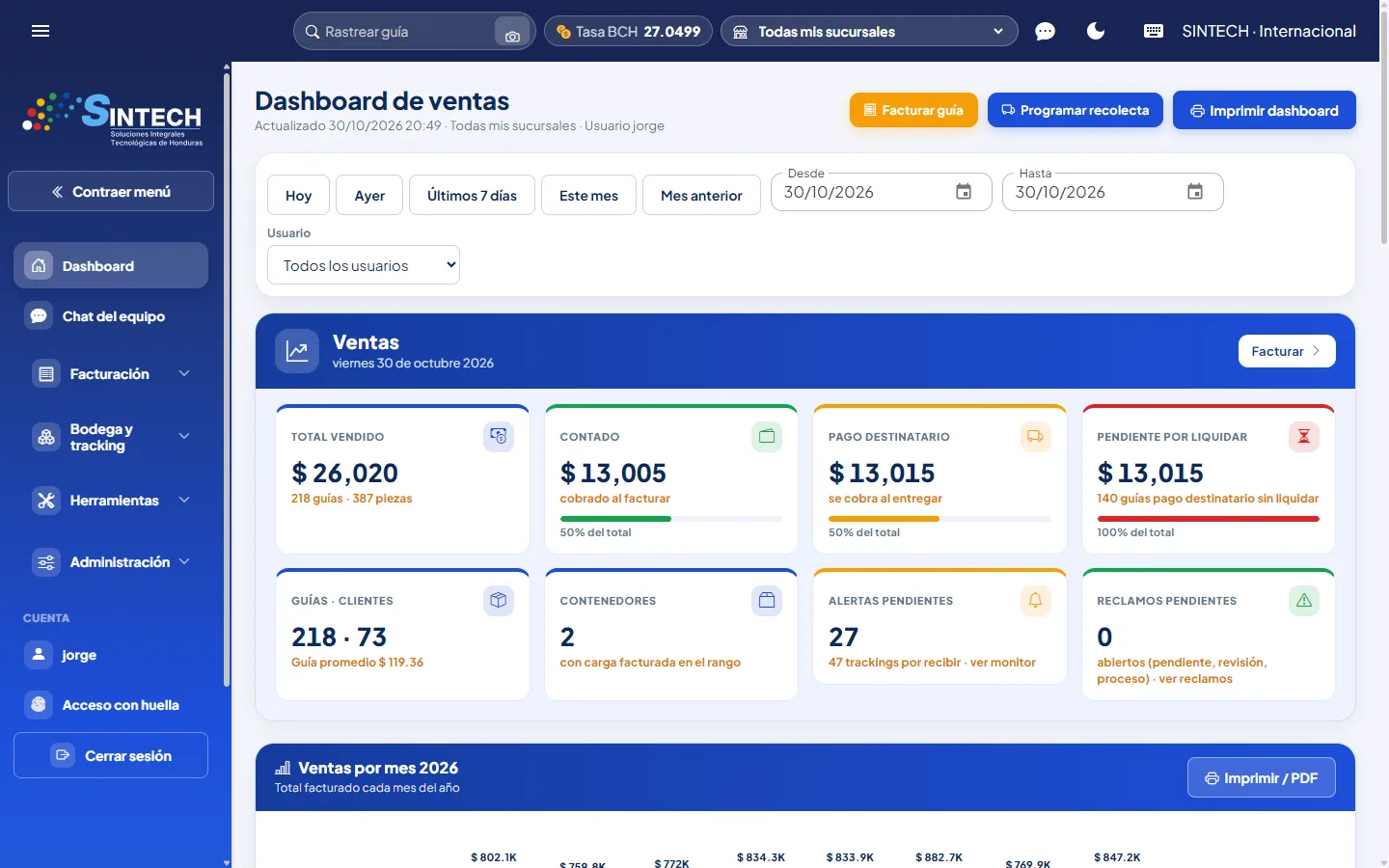Open the Hasta date calendar icon

pyautogui.click(x=1195, y=192)
